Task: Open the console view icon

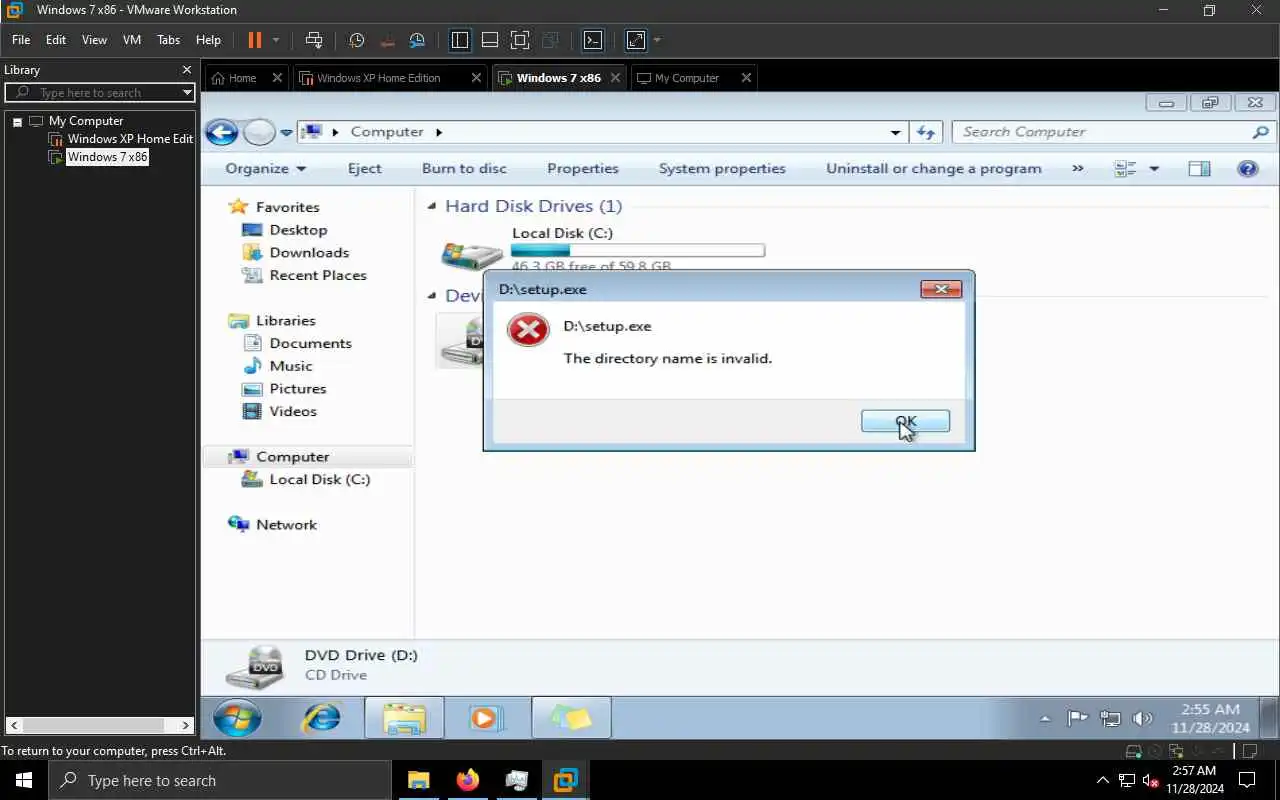Action: point(593,40)
